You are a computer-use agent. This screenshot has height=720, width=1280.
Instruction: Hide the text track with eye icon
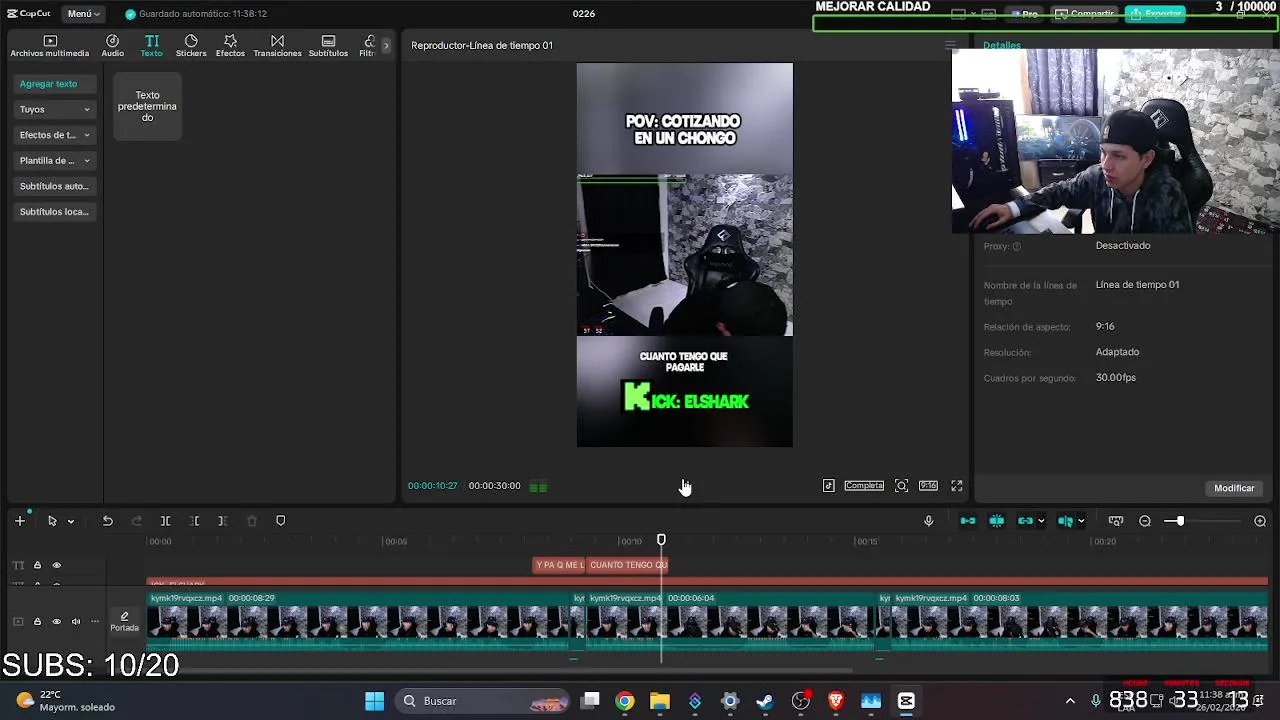[56, 565]
